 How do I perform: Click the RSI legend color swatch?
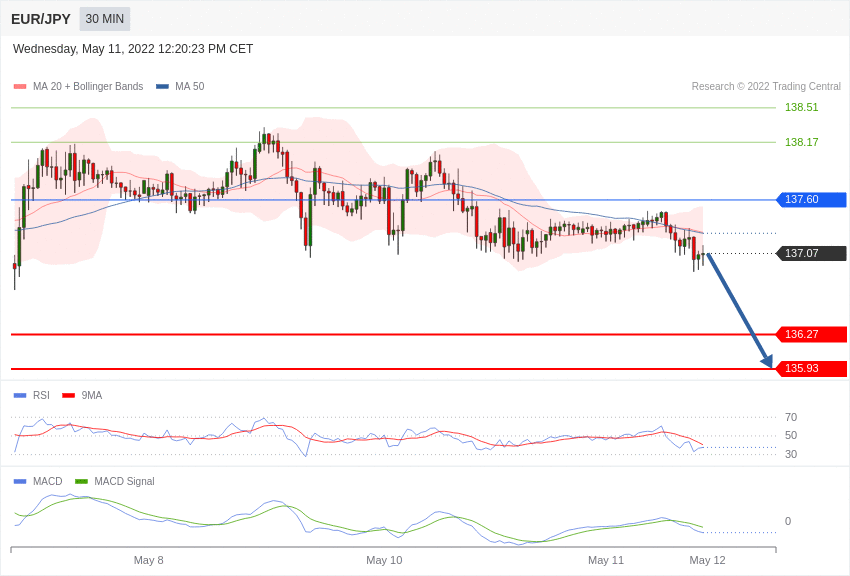[20, 396]
